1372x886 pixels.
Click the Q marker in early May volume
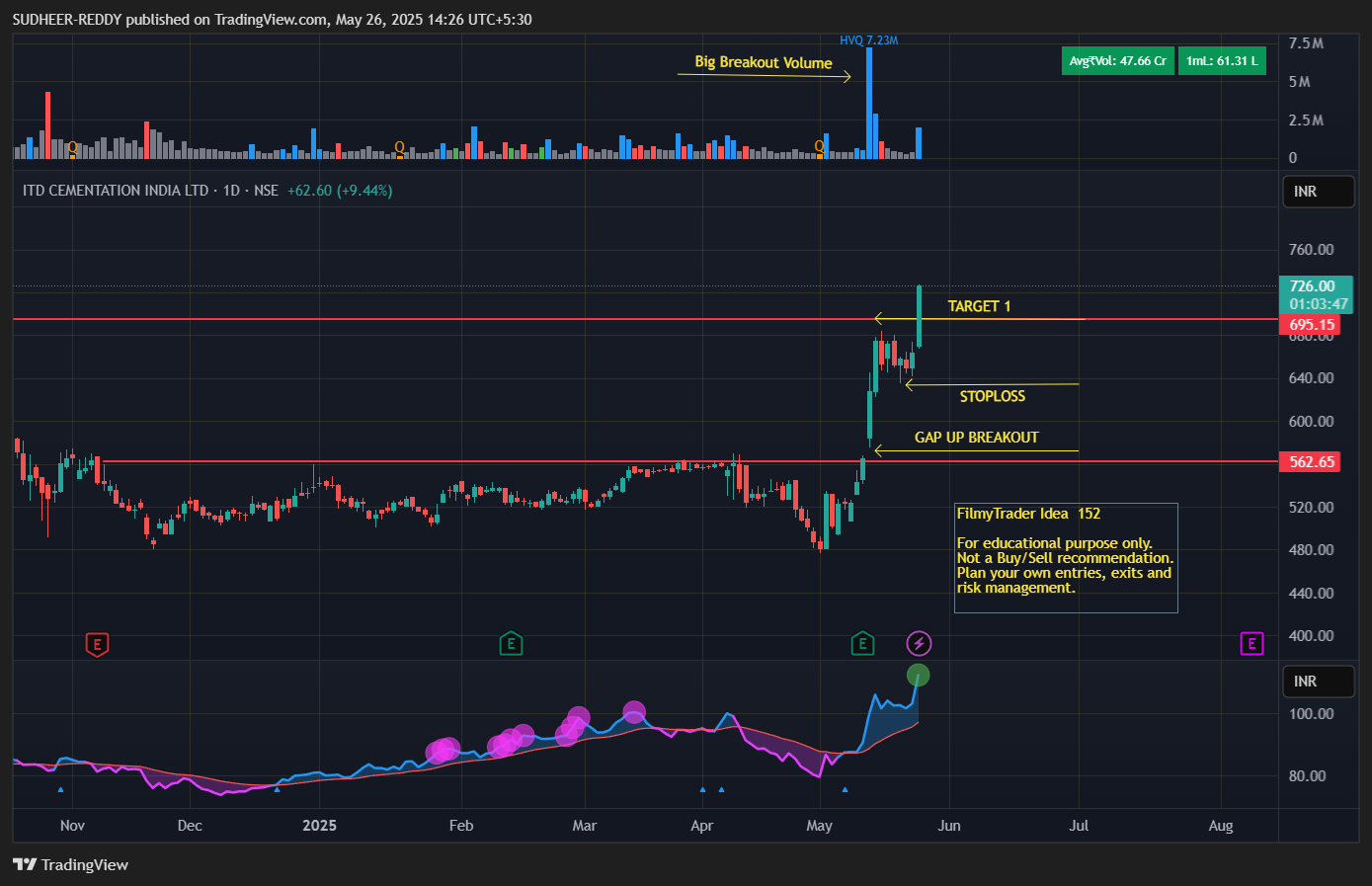click(x=819, y=148)
